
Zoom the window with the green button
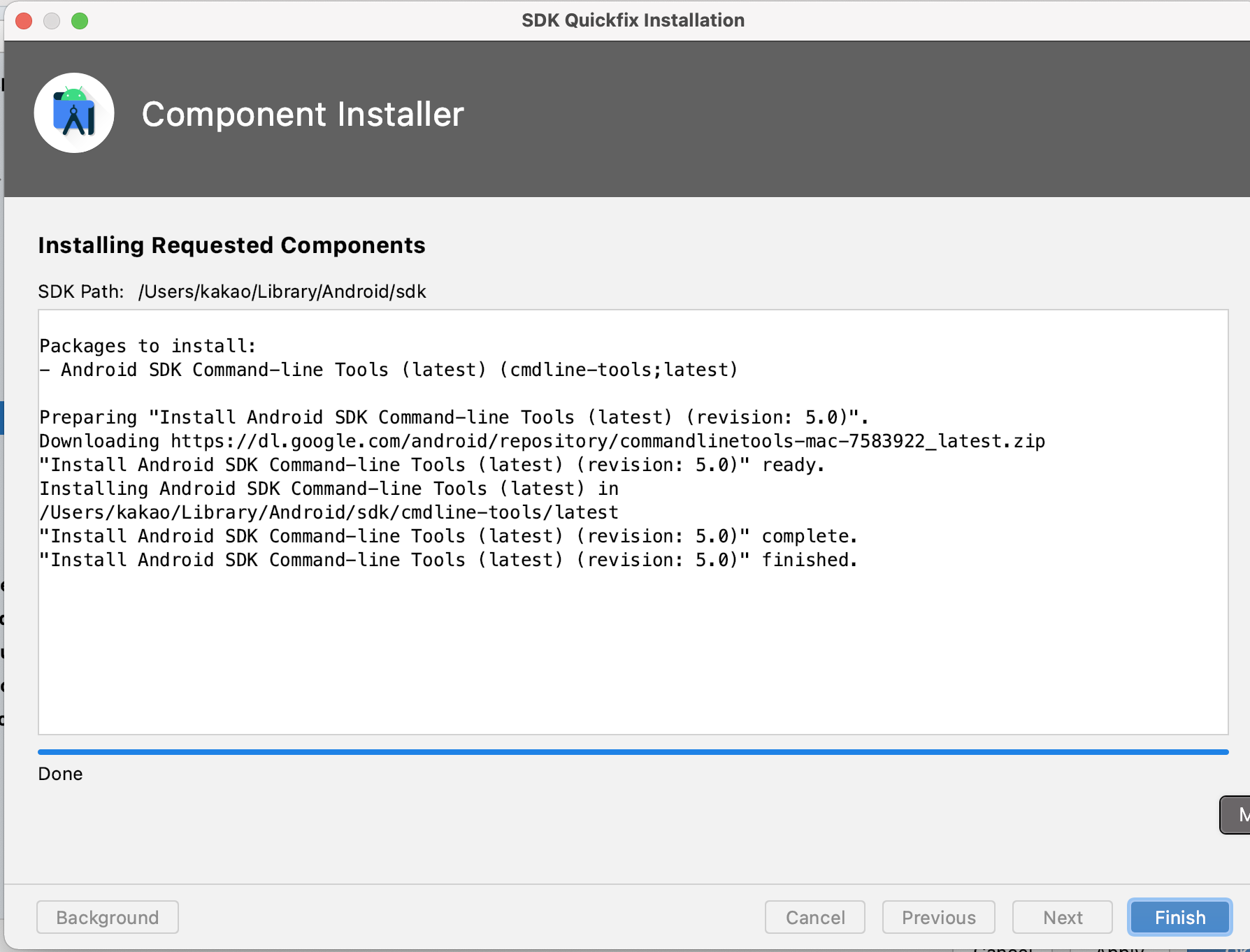pyautogui.click(x=80, y=21)
